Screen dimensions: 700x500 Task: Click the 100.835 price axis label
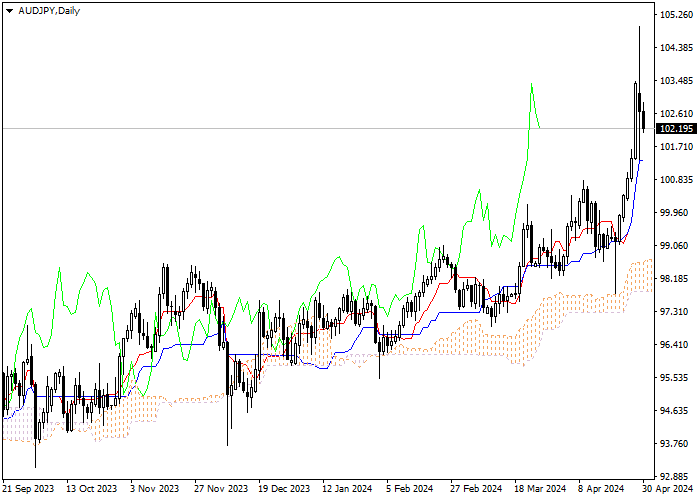click(676, 179)
